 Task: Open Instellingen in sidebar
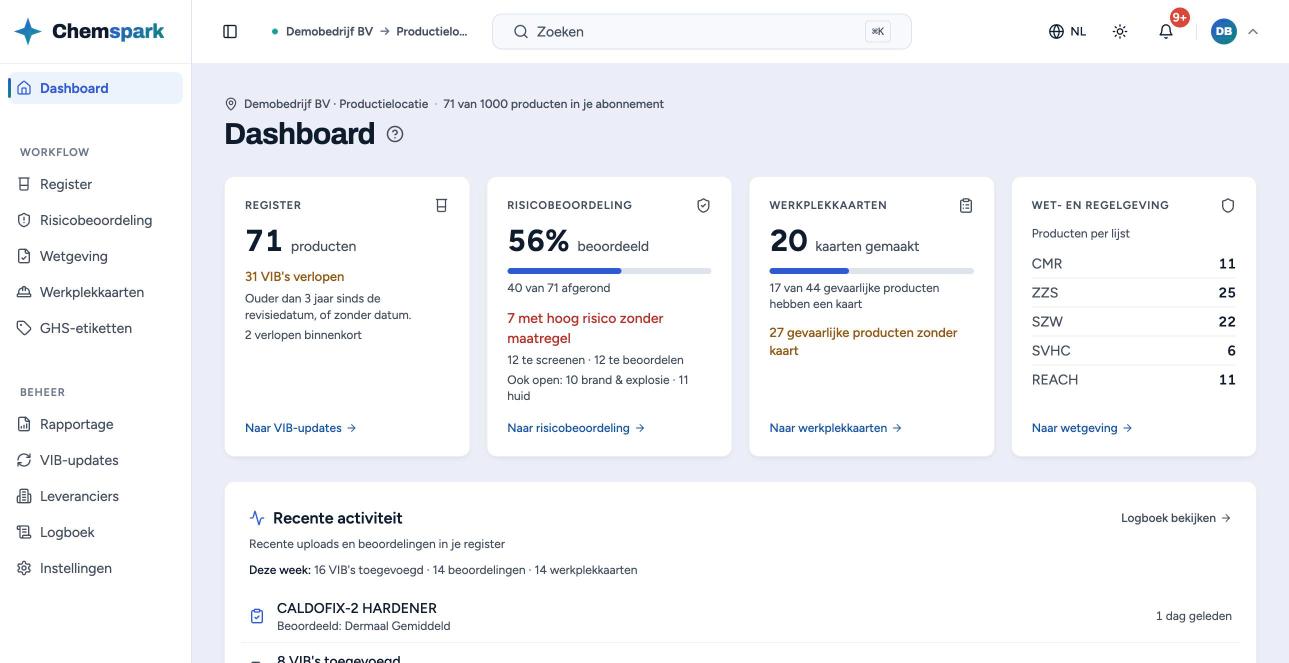[x=95, y=568]
